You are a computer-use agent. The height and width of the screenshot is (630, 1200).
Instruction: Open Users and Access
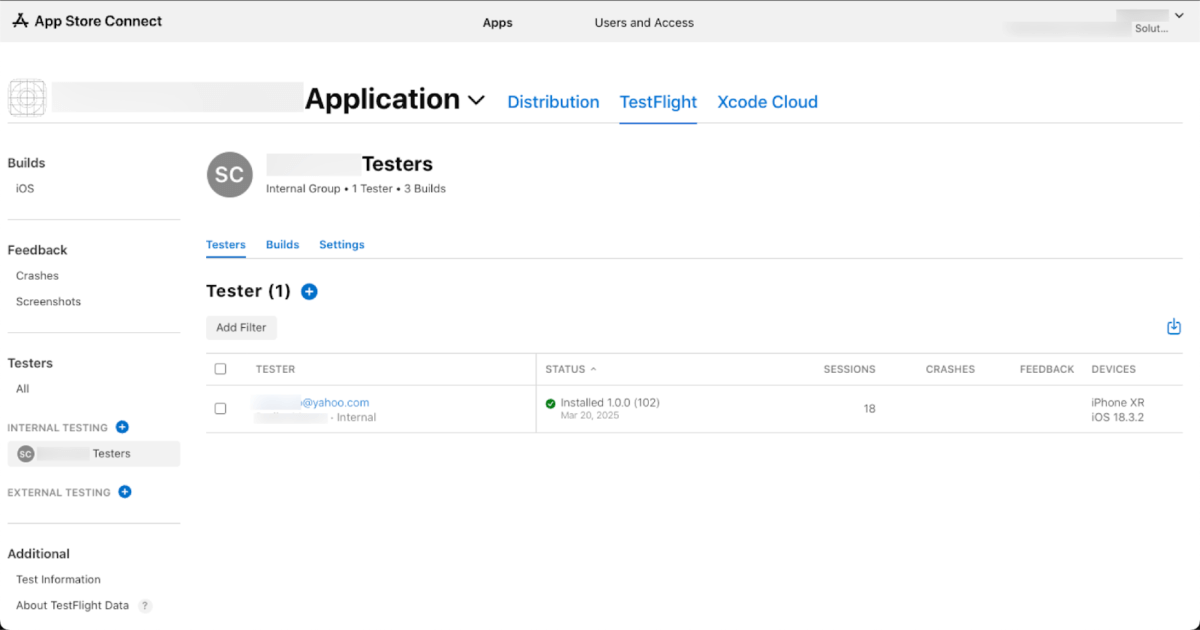pos(644,23)
